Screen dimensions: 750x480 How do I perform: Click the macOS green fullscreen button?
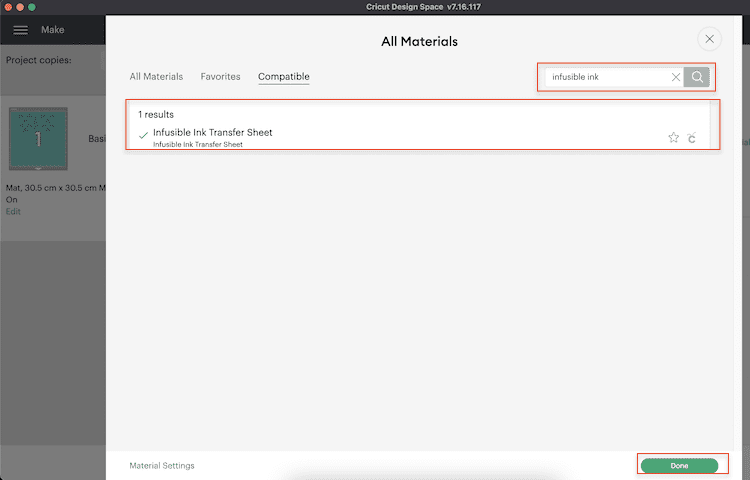point(32,7)
